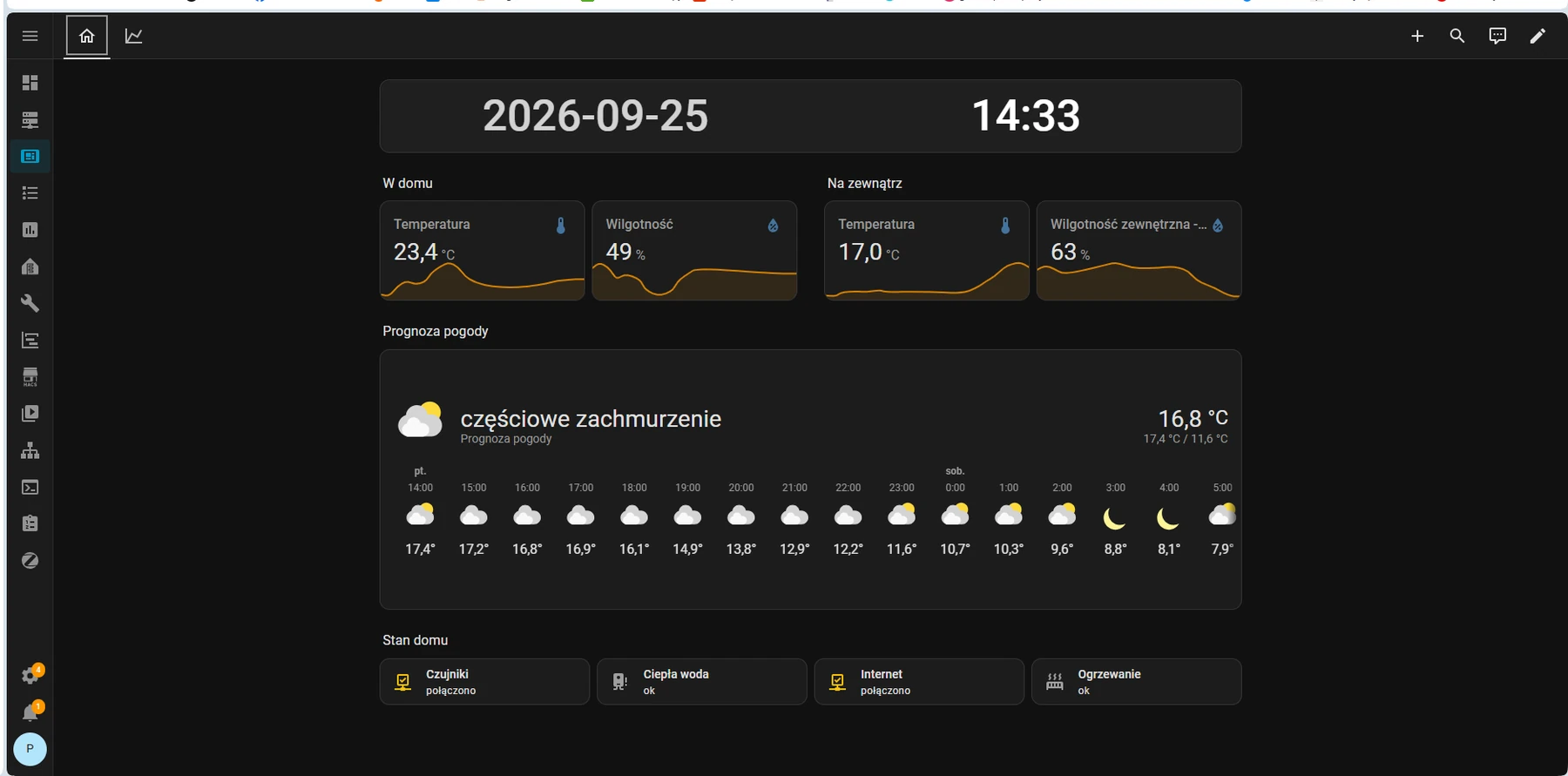Open notifications bell with badge 1
The height and width of the screenshot is (776, 1568).
point(30,712)
